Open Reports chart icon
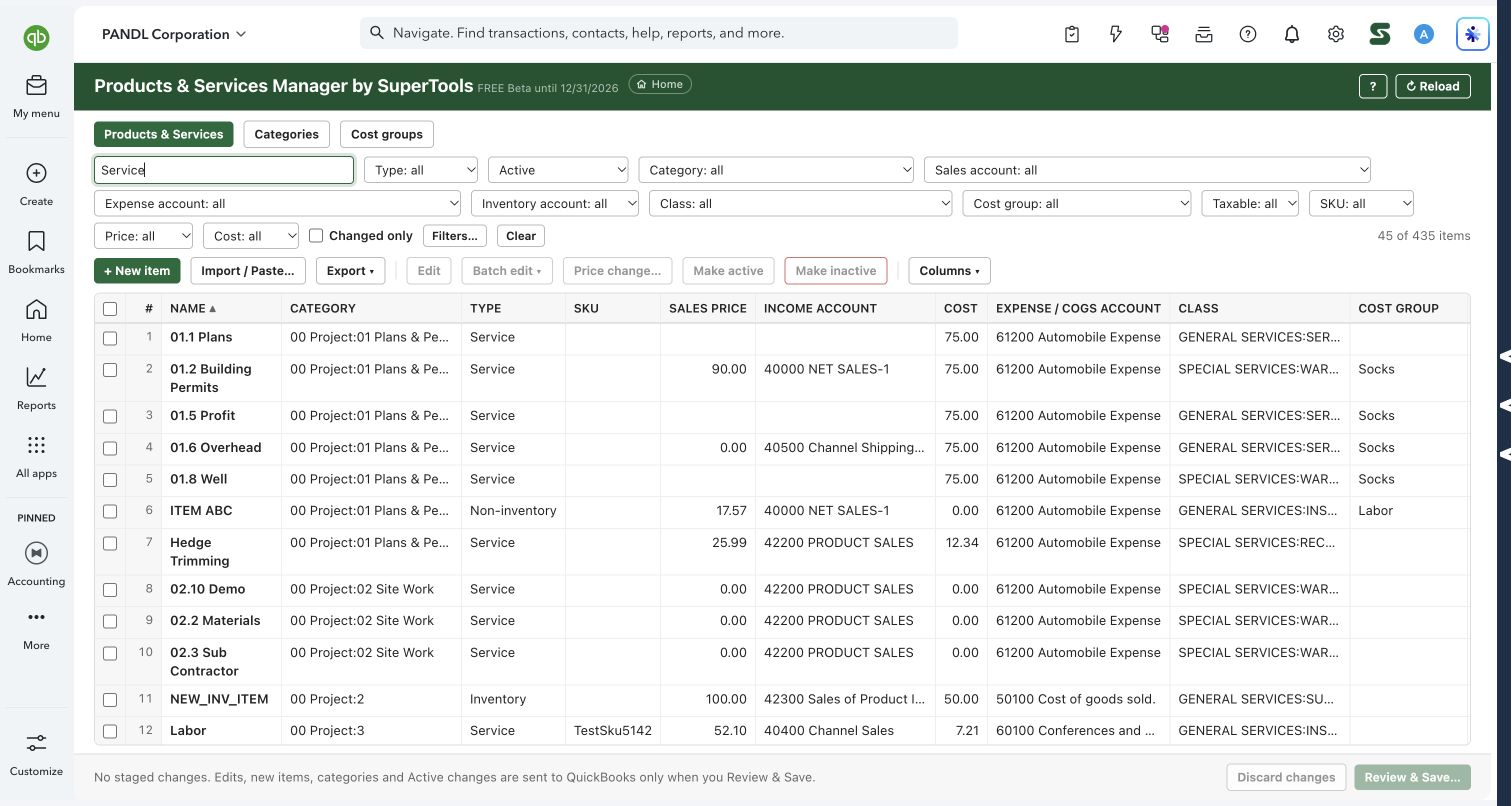Viewport: 1512px width, 806px height. tap(36, 377)
